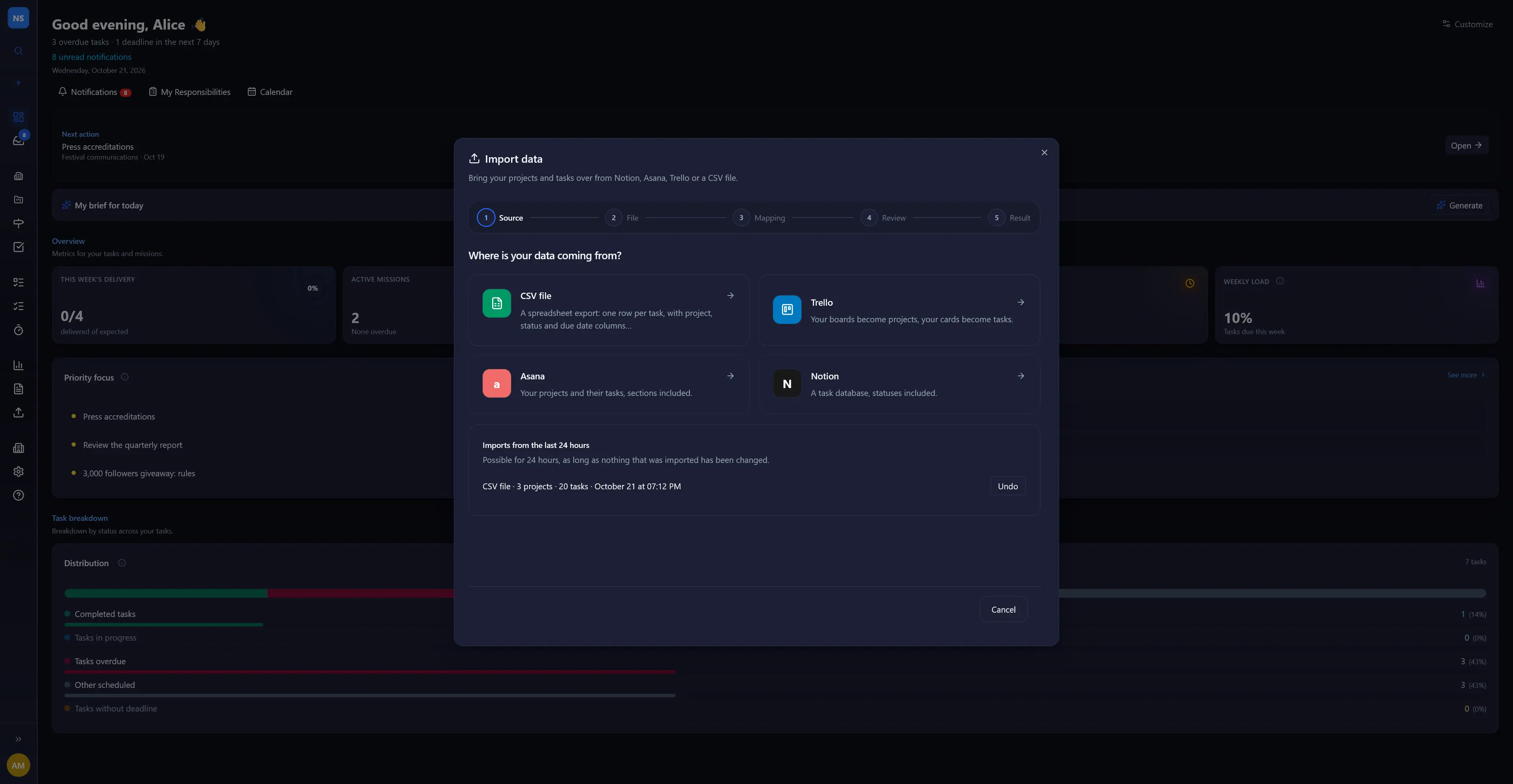Choose Trello via its arrow
Screen dimensions: 1513x784
click(x=1021, y=303)
